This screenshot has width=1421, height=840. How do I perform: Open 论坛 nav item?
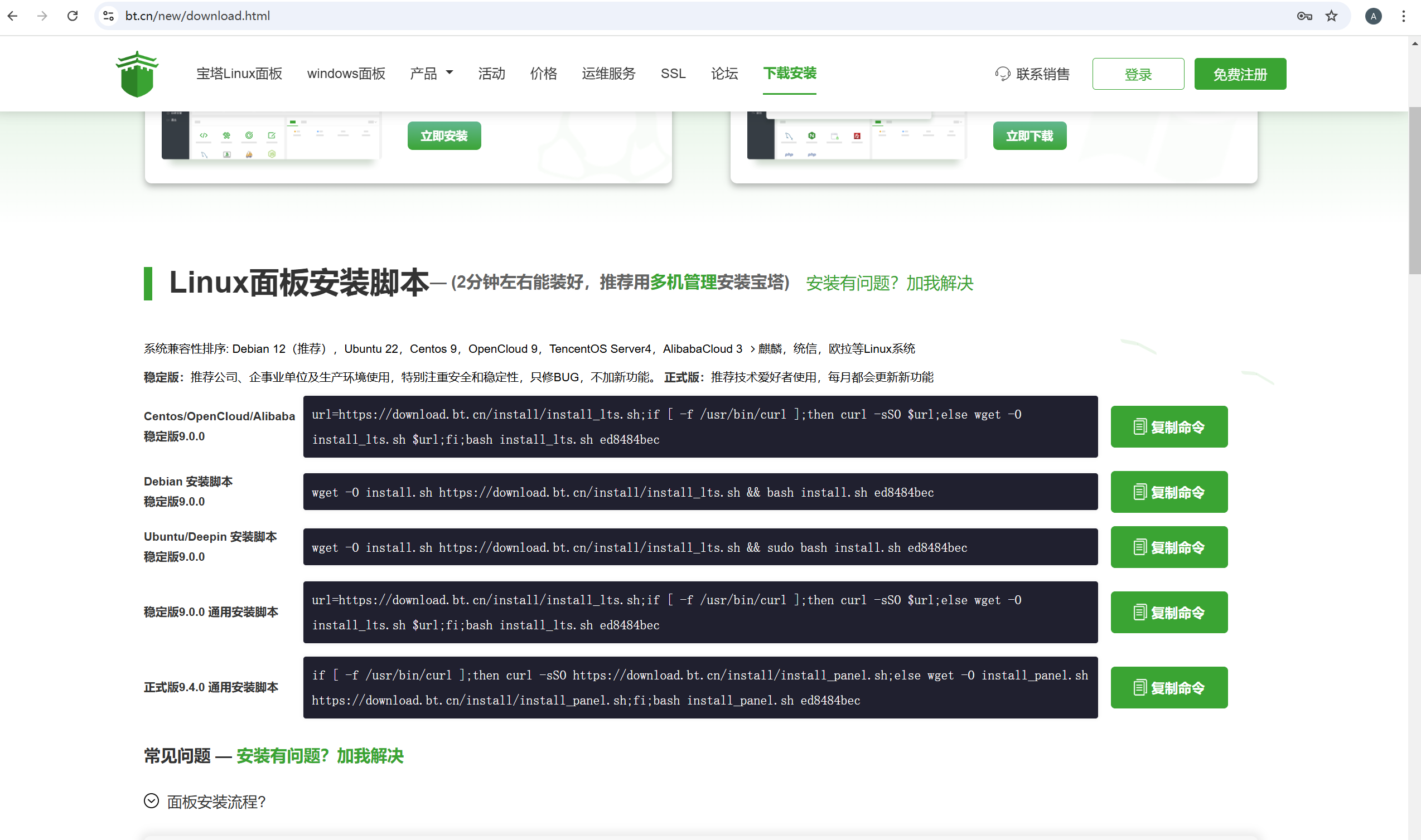pyautogui.click(x=724, y=74)
